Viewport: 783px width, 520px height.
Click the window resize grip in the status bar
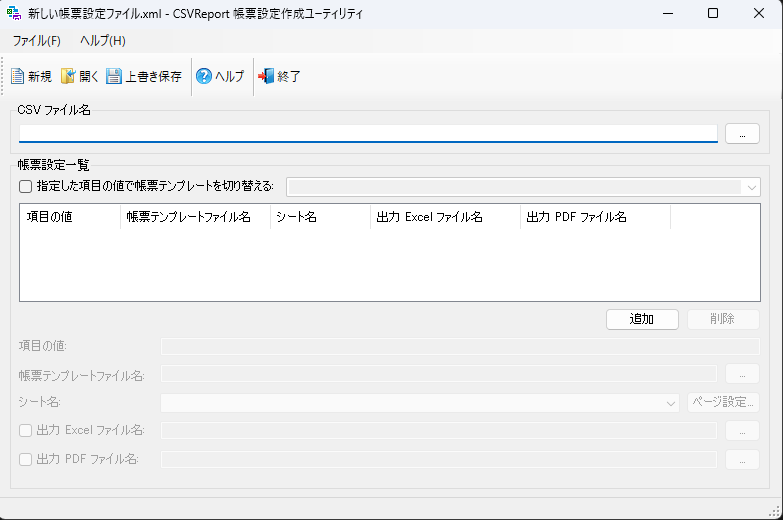[775, 512]
